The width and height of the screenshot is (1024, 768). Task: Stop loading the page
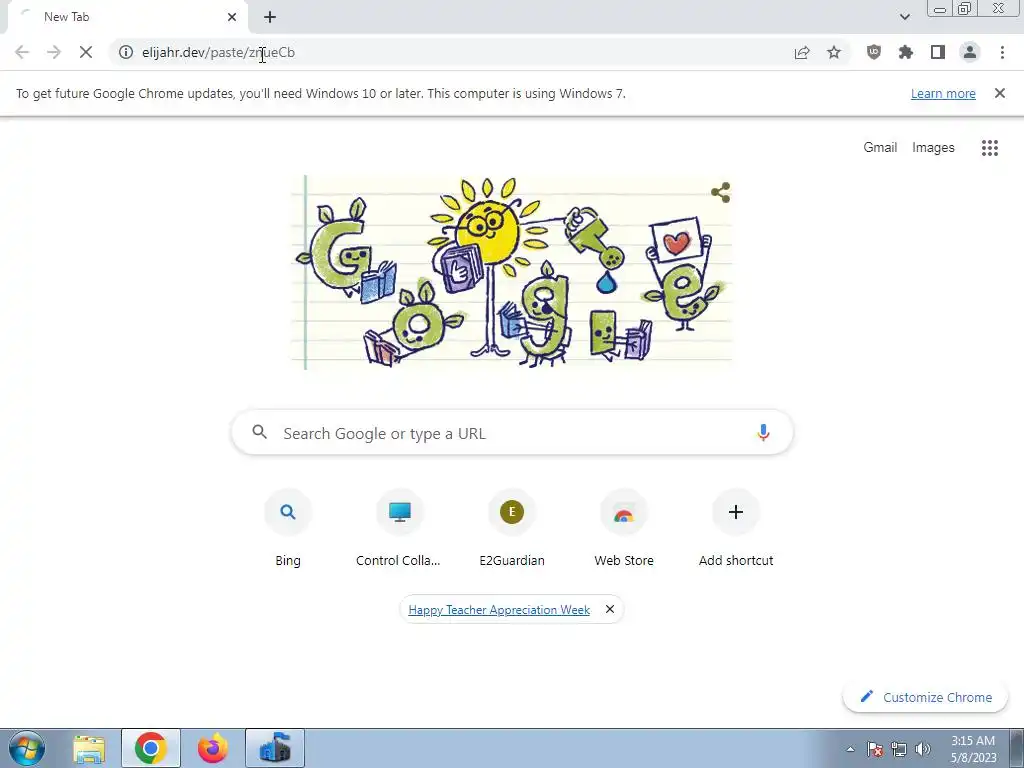(x=86, y=52)
